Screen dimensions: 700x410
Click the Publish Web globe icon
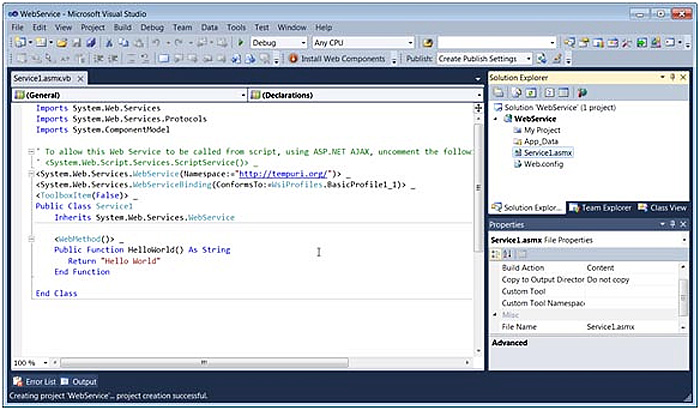pyautogui.click(x=542, y=59)
